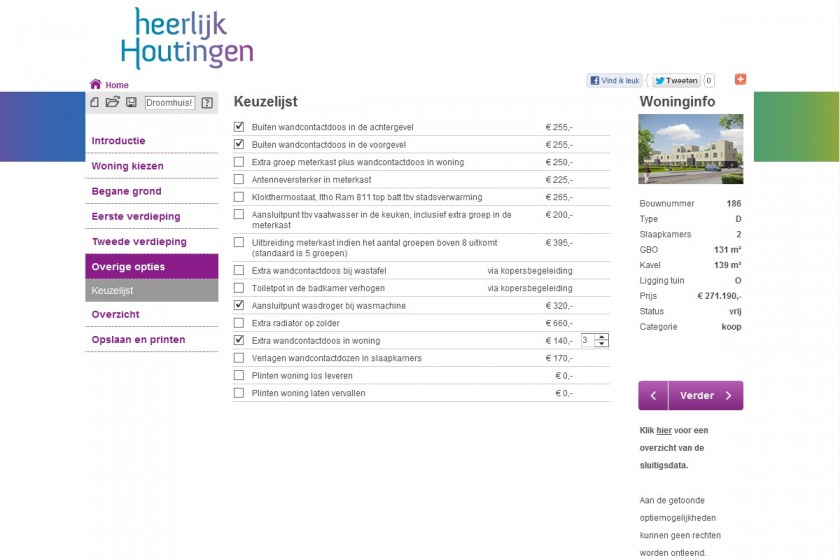Screen dimensions: 840x560
Task: Open Eerste verdieping menu item
Action: [x=136, y=216]
